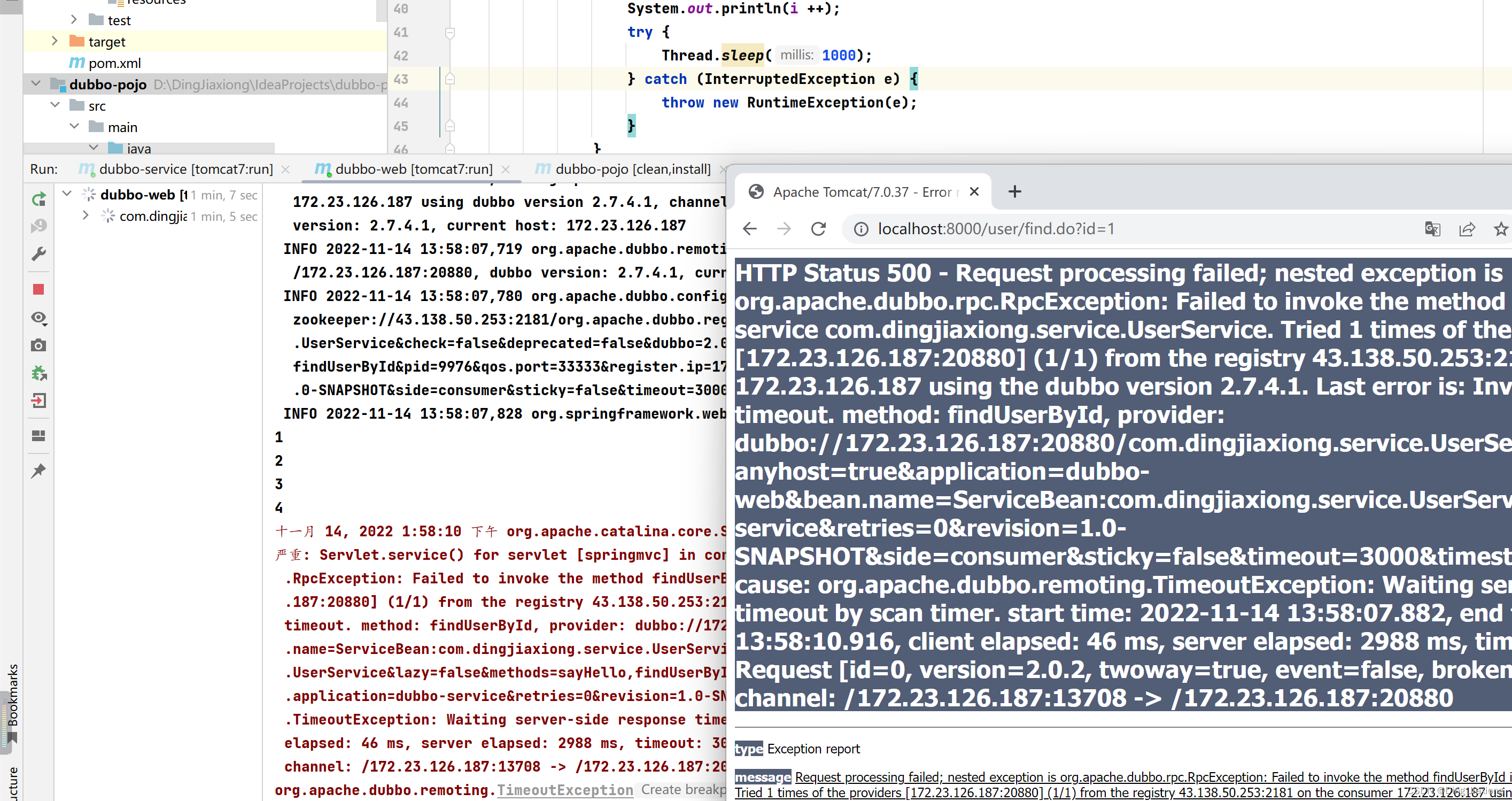Click the RuntimeException code on line 44

tap(815, 103)
